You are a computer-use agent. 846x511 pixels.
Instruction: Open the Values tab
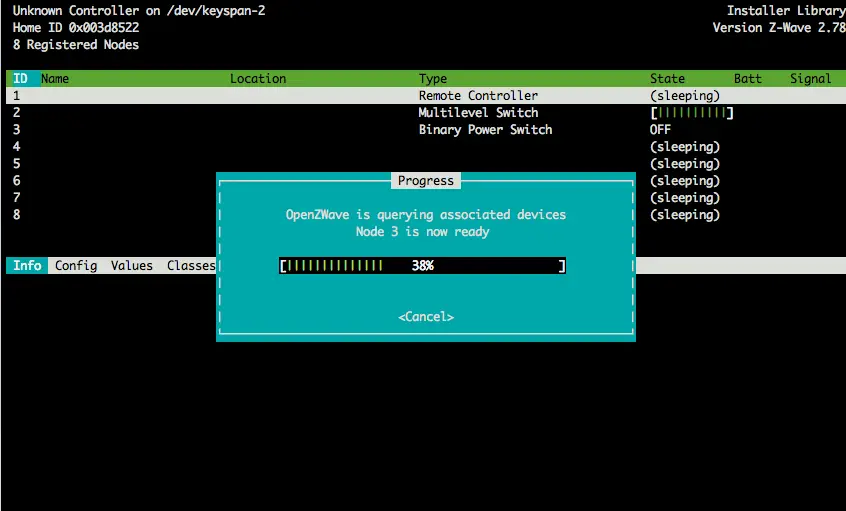[132, 265]
